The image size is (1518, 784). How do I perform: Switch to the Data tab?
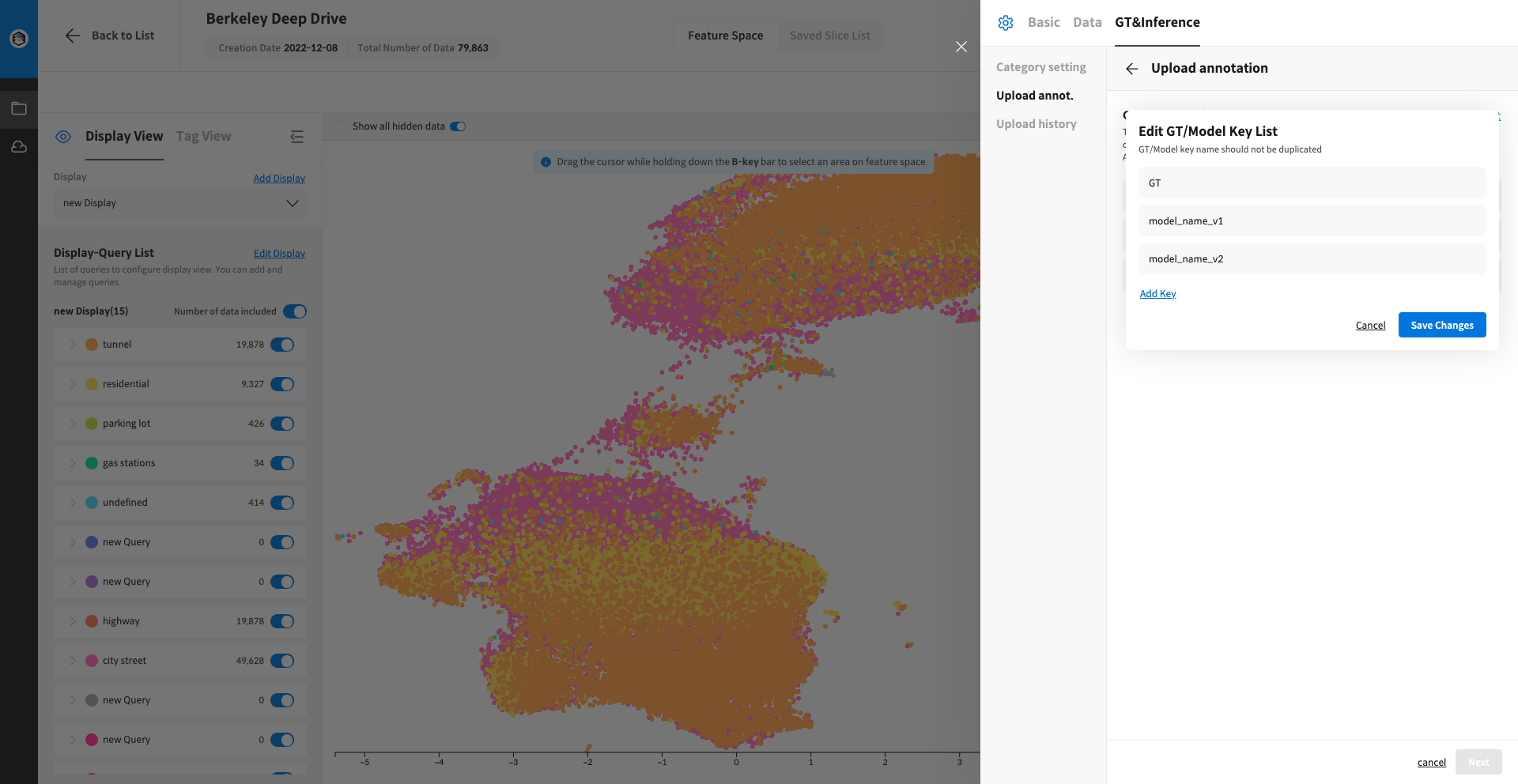1087,23
